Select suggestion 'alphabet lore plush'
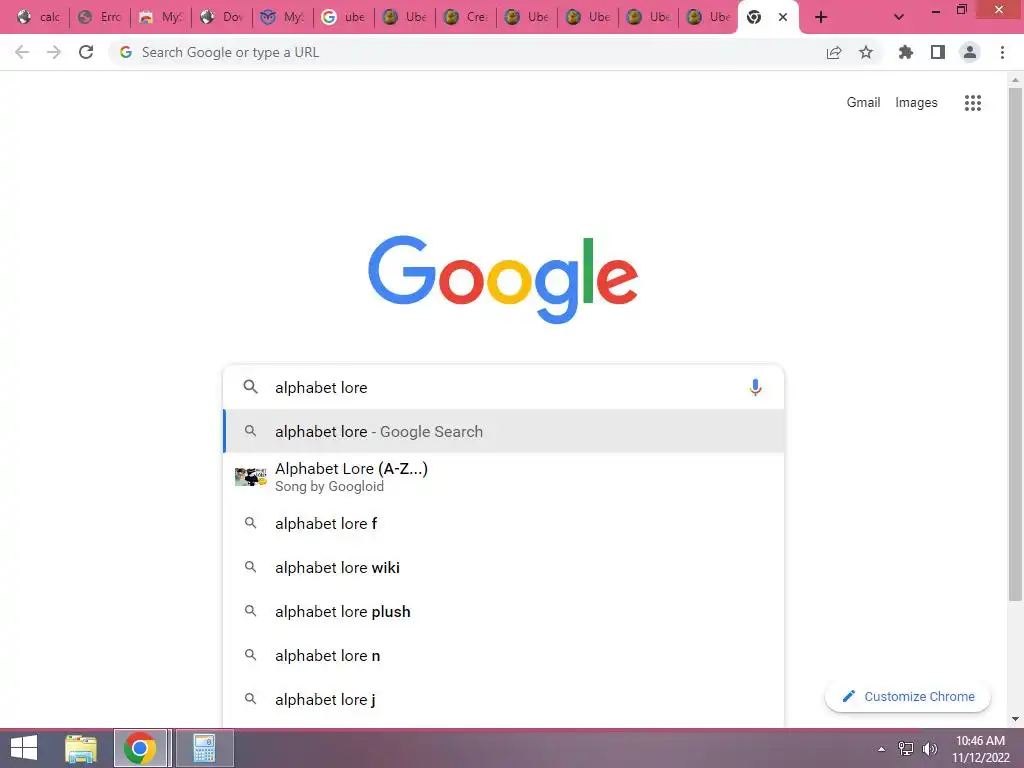The image size is (1024, 768). pyautogui.click(x=504, y=611)
